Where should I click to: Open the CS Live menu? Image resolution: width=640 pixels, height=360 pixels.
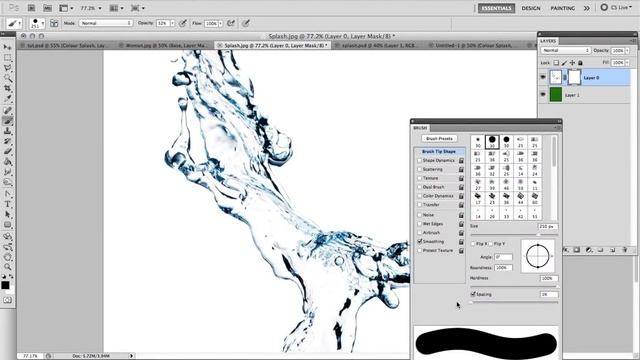(x=616, y=8)
